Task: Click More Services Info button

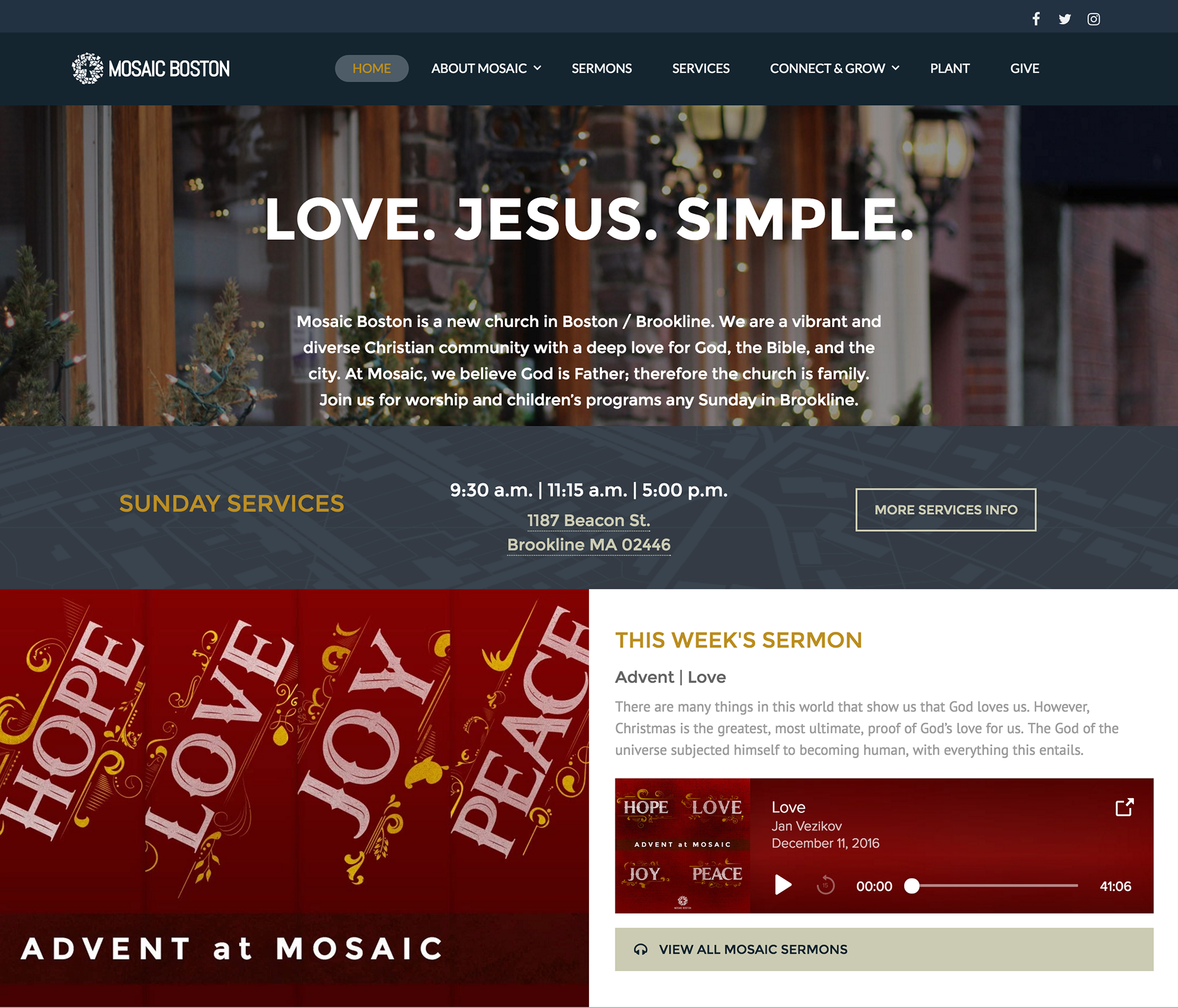Action: [x=945, y=509]
